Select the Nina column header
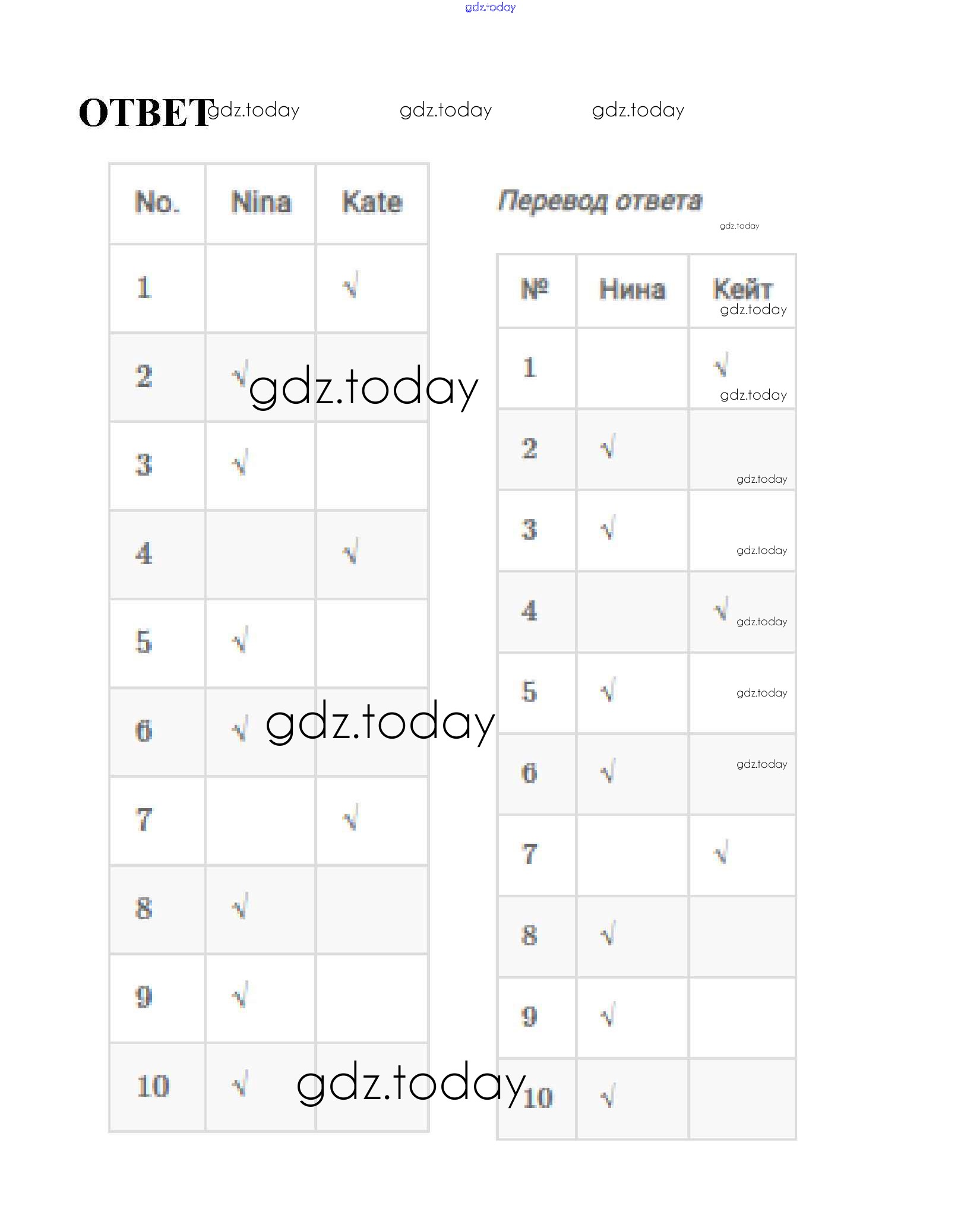Image resolution: width=980 pixels, height=1225 pixels. coord(261,202)
